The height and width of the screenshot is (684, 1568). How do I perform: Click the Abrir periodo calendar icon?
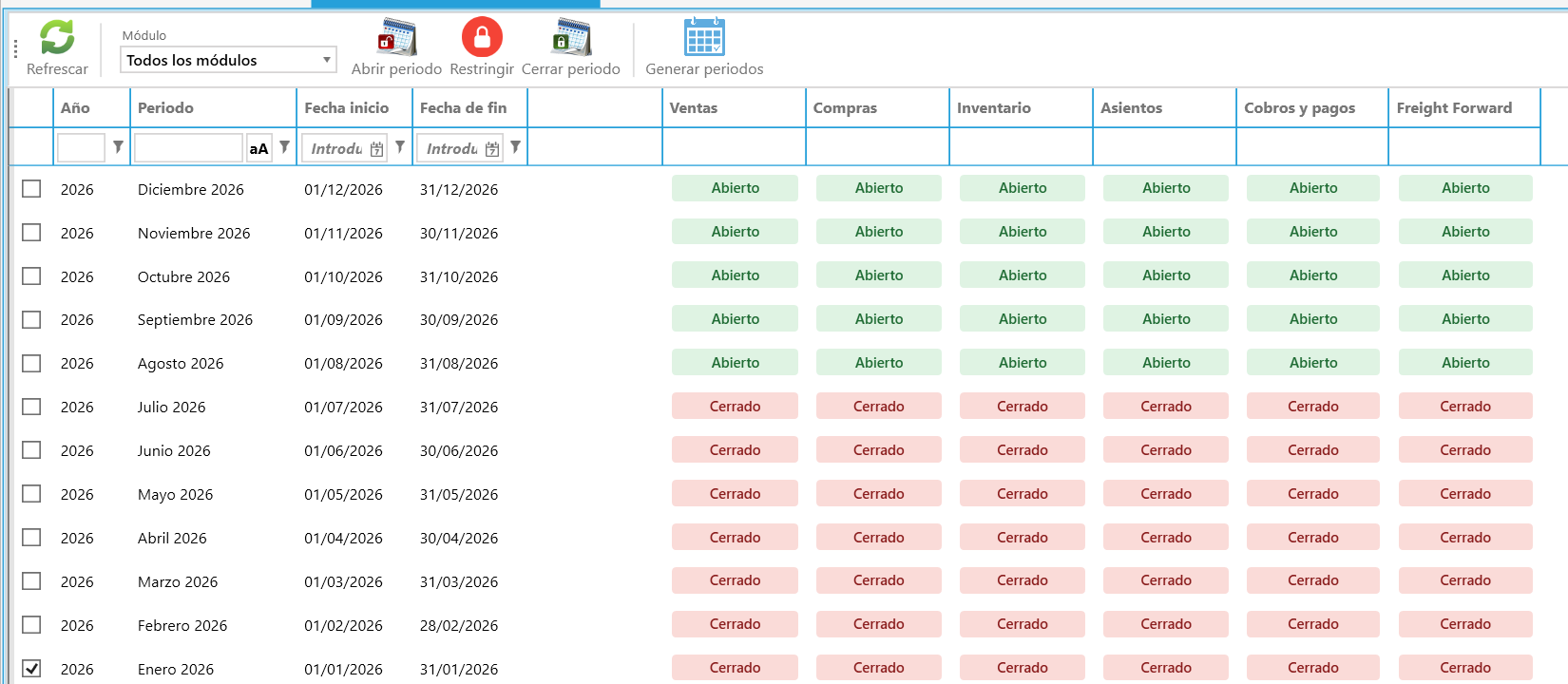[x=396, y=37]
